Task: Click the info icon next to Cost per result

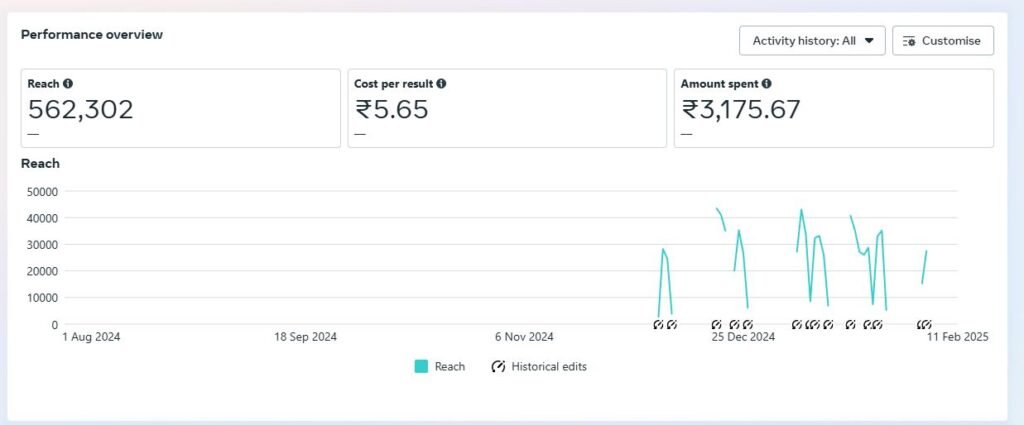Action: tap(441, 85)
